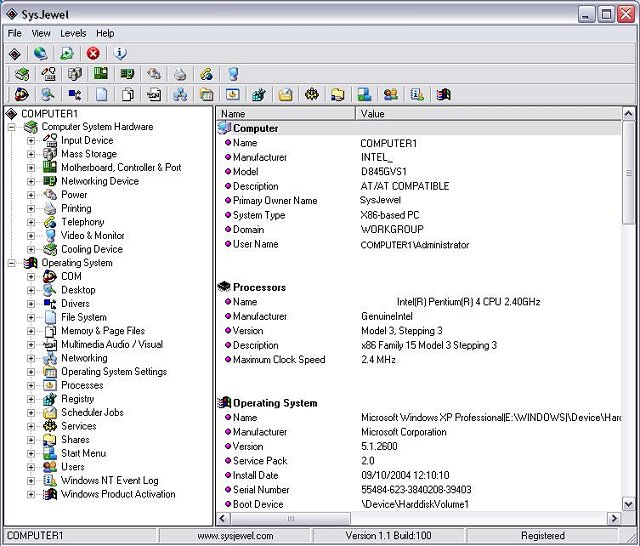Click the Telephony toolbar icon
Screen dimensions: 640x546
tap(206, 74)
